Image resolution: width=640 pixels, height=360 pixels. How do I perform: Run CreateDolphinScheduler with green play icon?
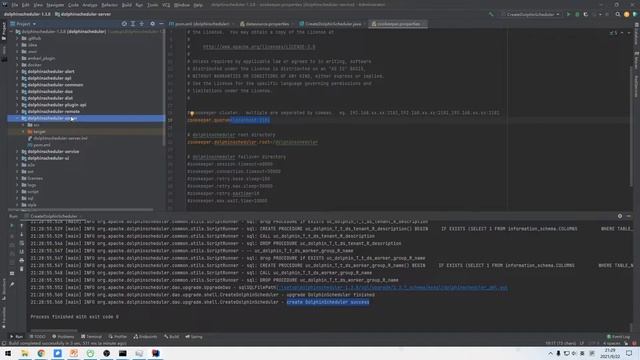point(568,14)
